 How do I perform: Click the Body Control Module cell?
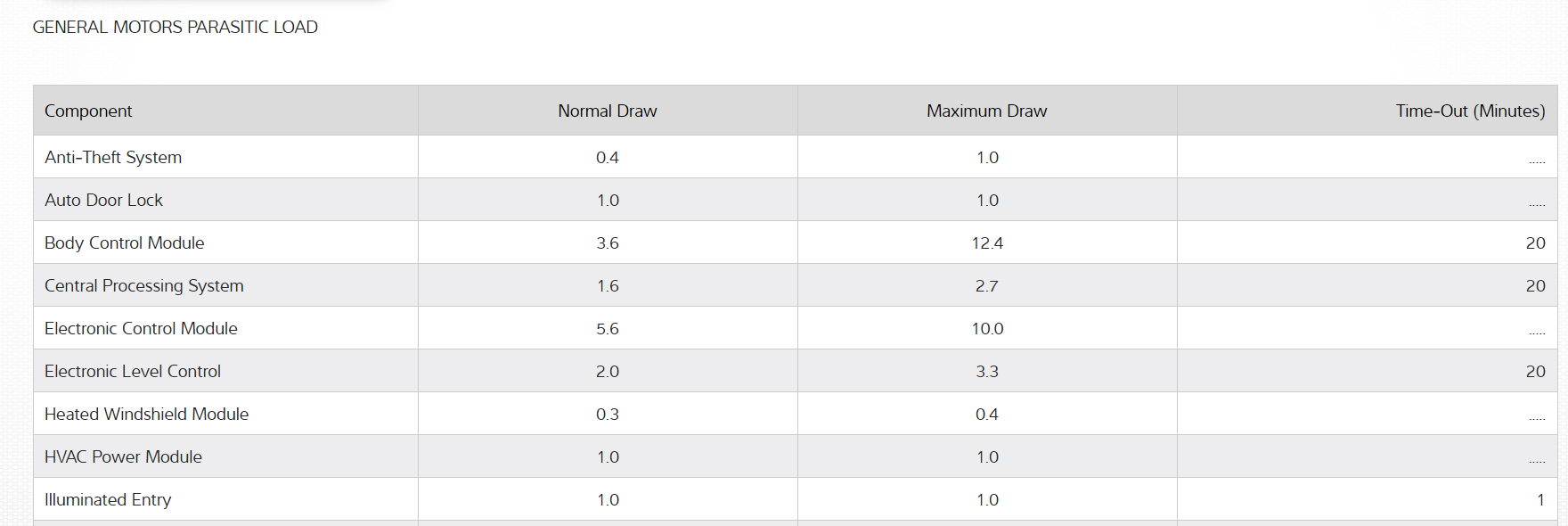tap(125, 243)
